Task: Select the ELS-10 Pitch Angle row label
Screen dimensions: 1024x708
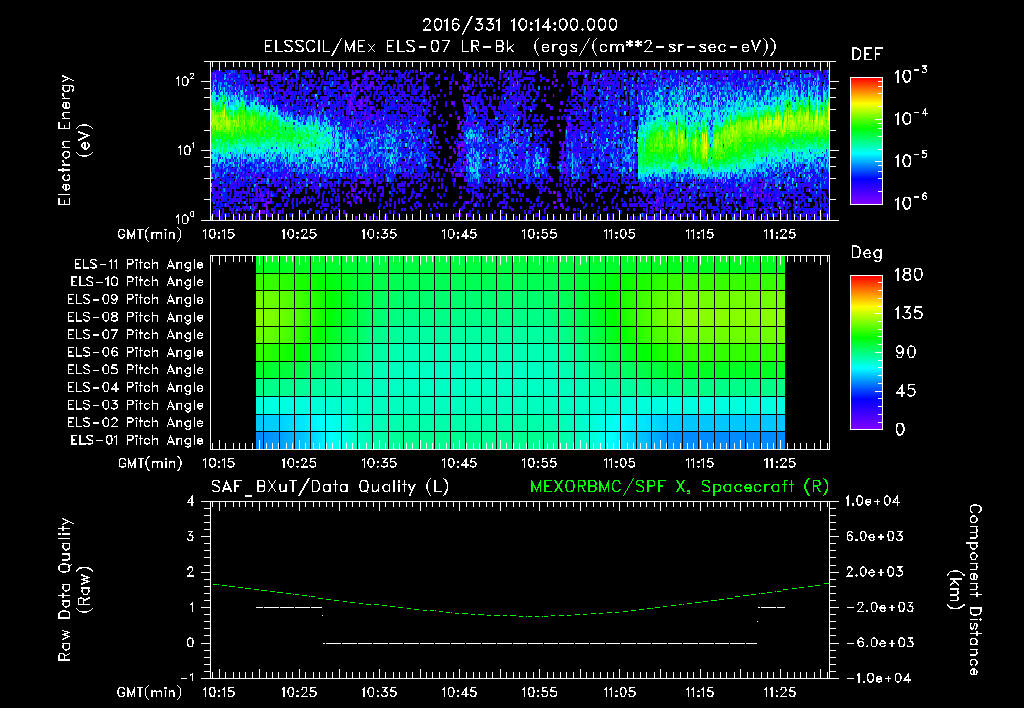Action: (x=136, y=282)
